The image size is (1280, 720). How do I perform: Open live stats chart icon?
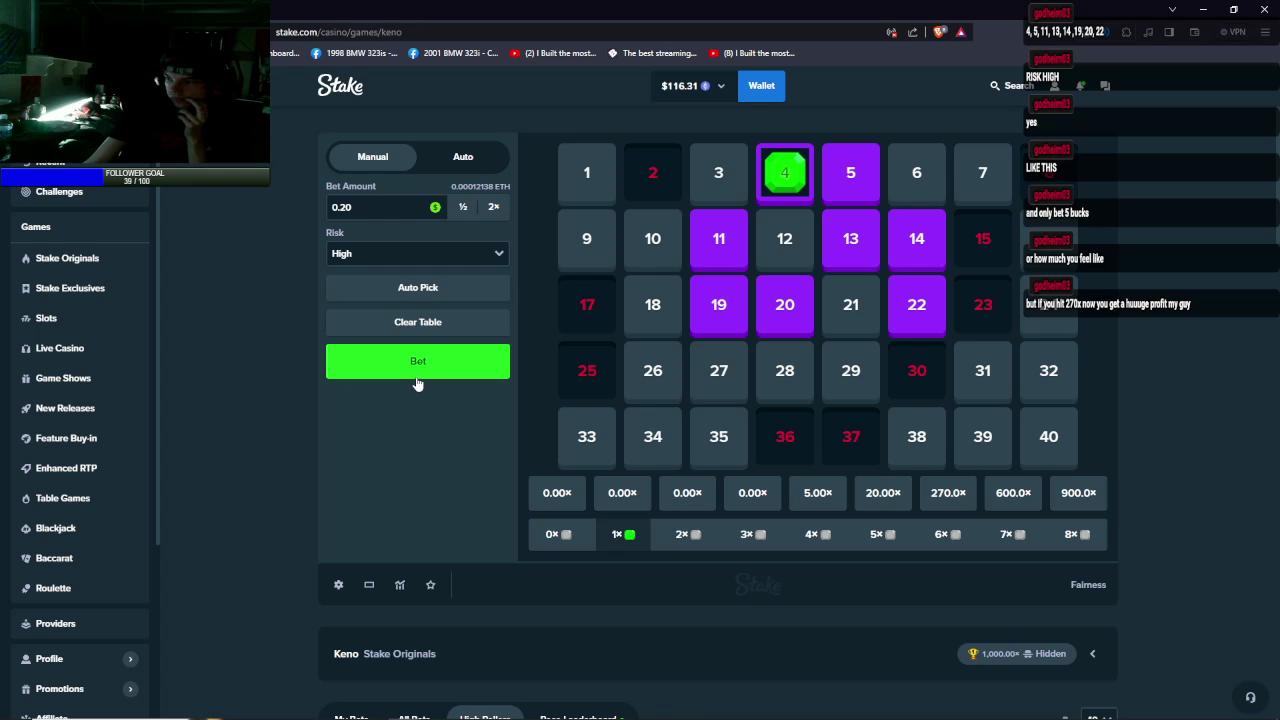tap(400, 585)
